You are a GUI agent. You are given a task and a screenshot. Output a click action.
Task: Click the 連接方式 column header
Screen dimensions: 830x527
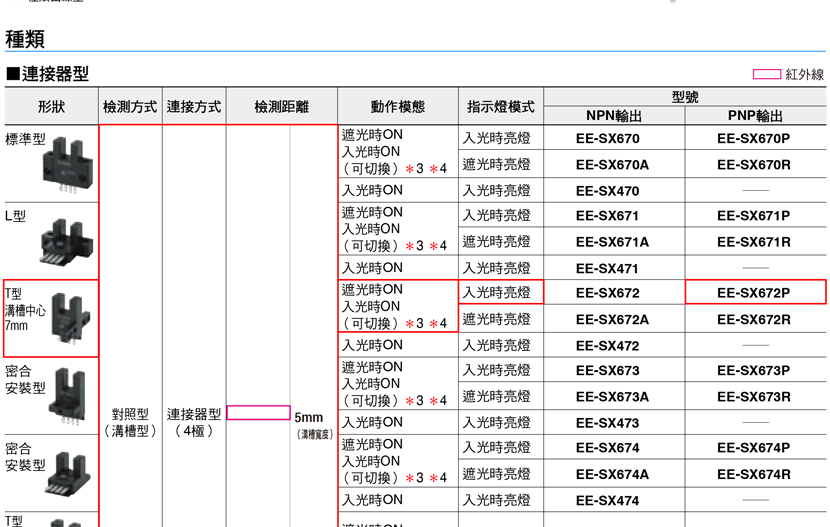click(x=194, y=107)
